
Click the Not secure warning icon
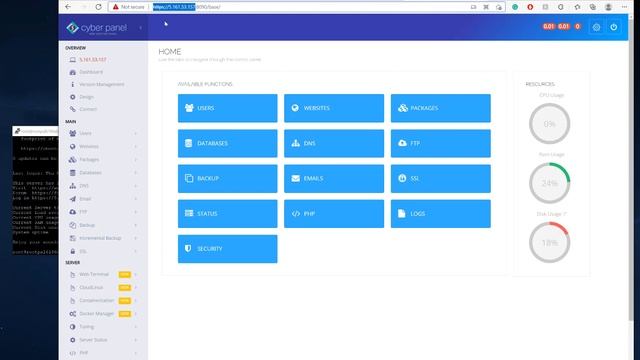pos(116,7)
